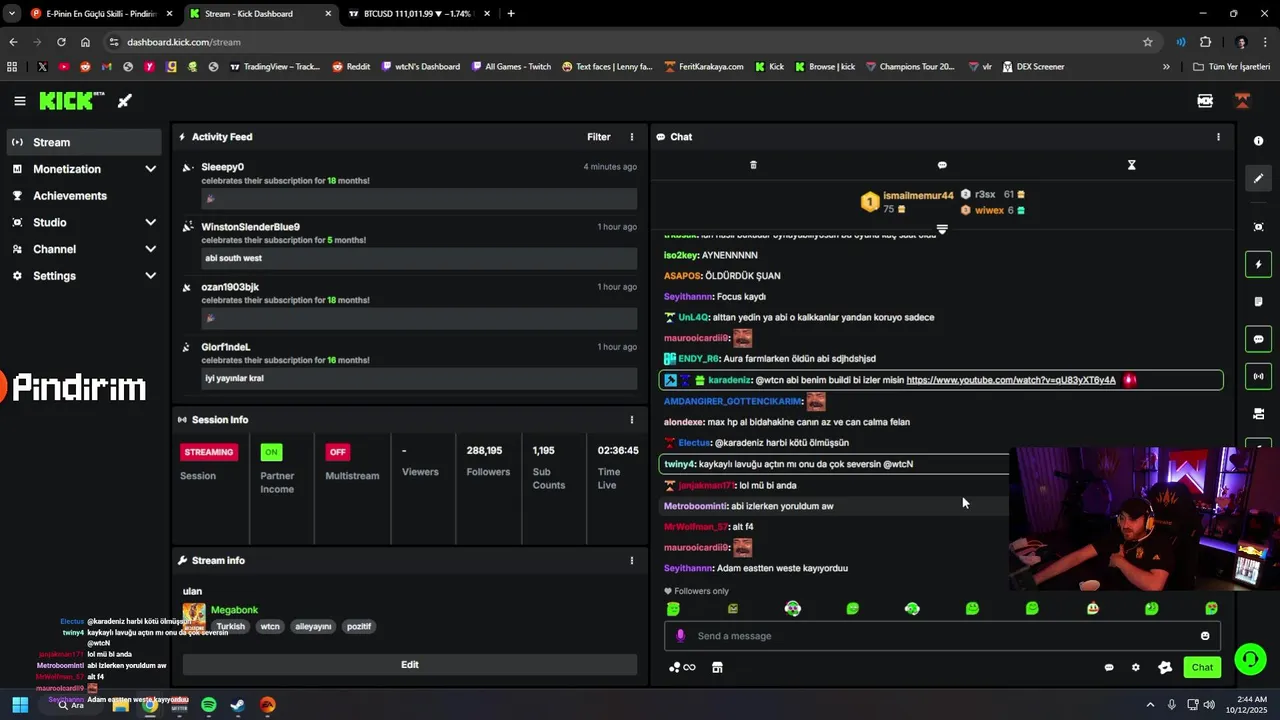Image resolution: width=1280 pixels, height=720 pixels.
Task: Click the speech bubble icon in chat toolbar
Action: pyautogui.click(x=942, y=165)
